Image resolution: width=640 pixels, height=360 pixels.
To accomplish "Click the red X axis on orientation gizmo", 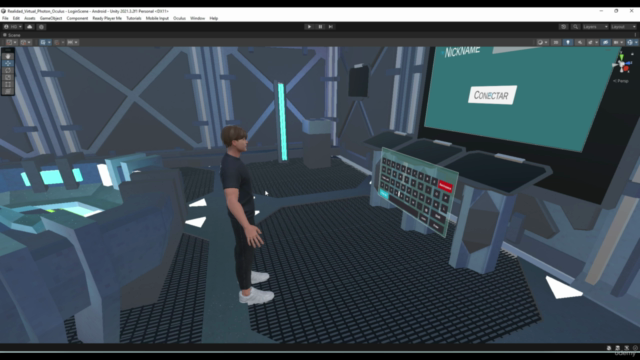I will [x=627, y=69].
